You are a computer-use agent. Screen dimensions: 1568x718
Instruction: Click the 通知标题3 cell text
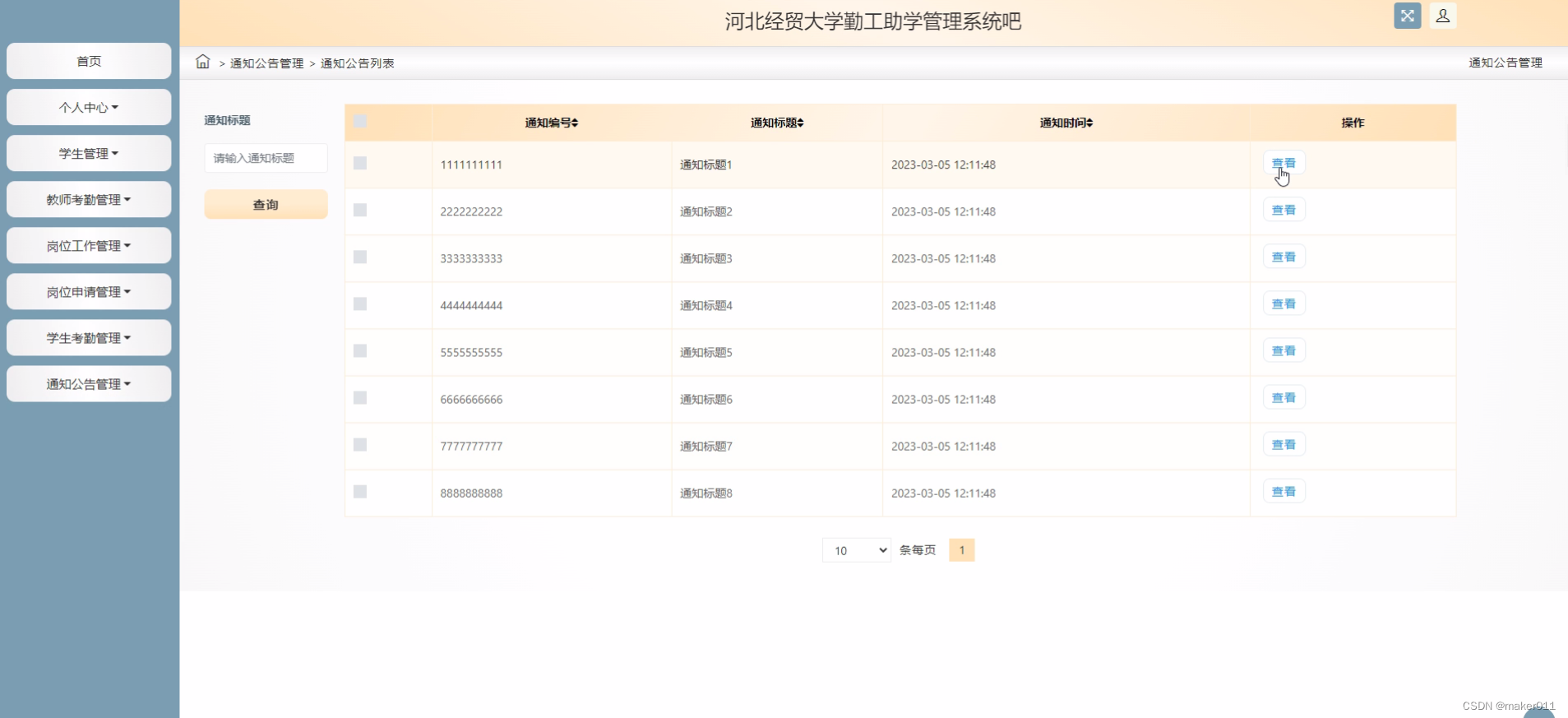[x=705, y=258]
